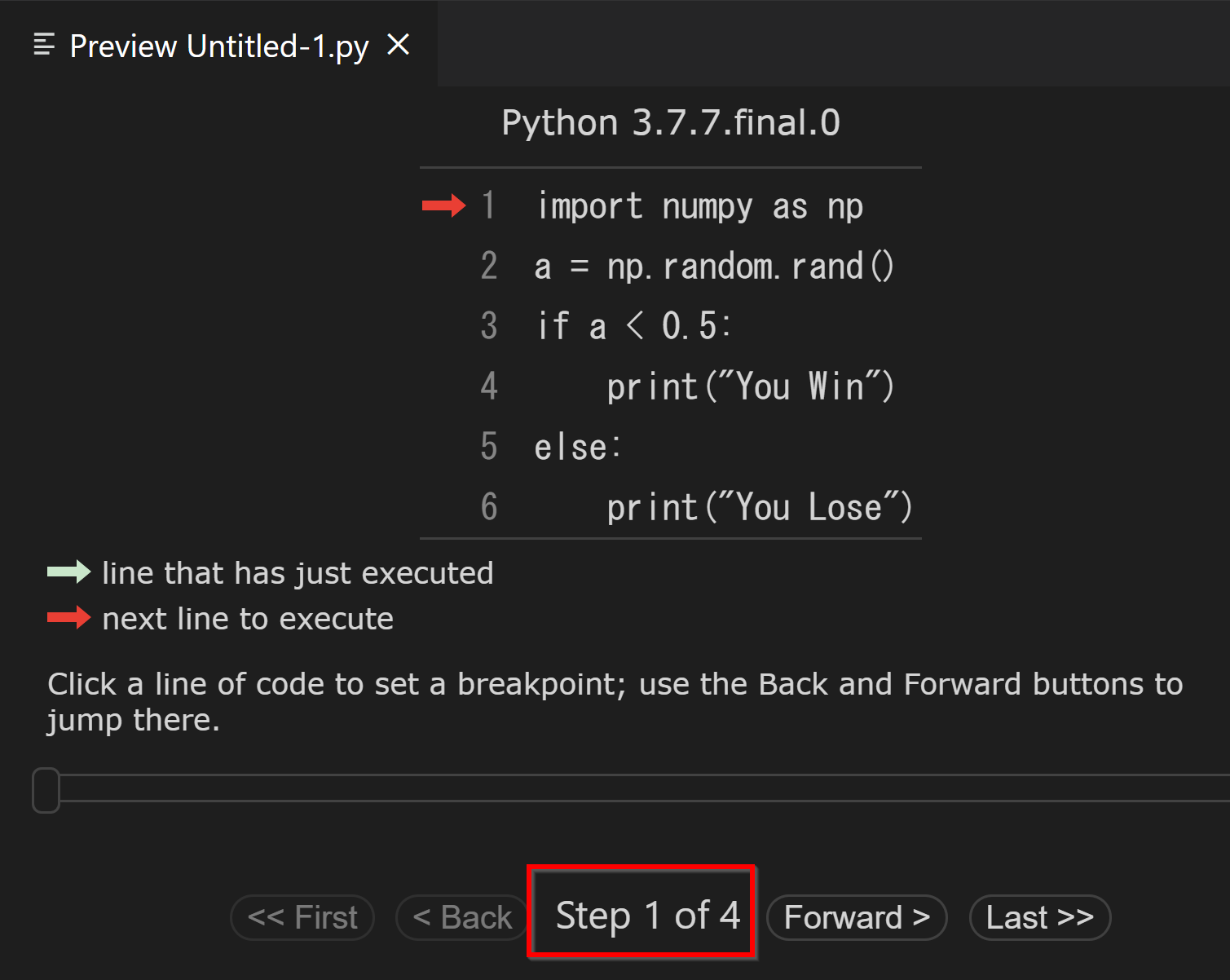Click the red arrow legend icon
The height and width of the screenshot is (980, 1230).
tap(68, 618)
